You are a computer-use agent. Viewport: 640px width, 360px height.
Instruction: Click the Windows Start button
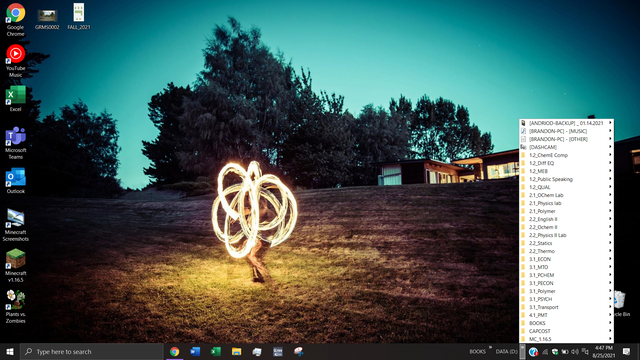(10, 351)
